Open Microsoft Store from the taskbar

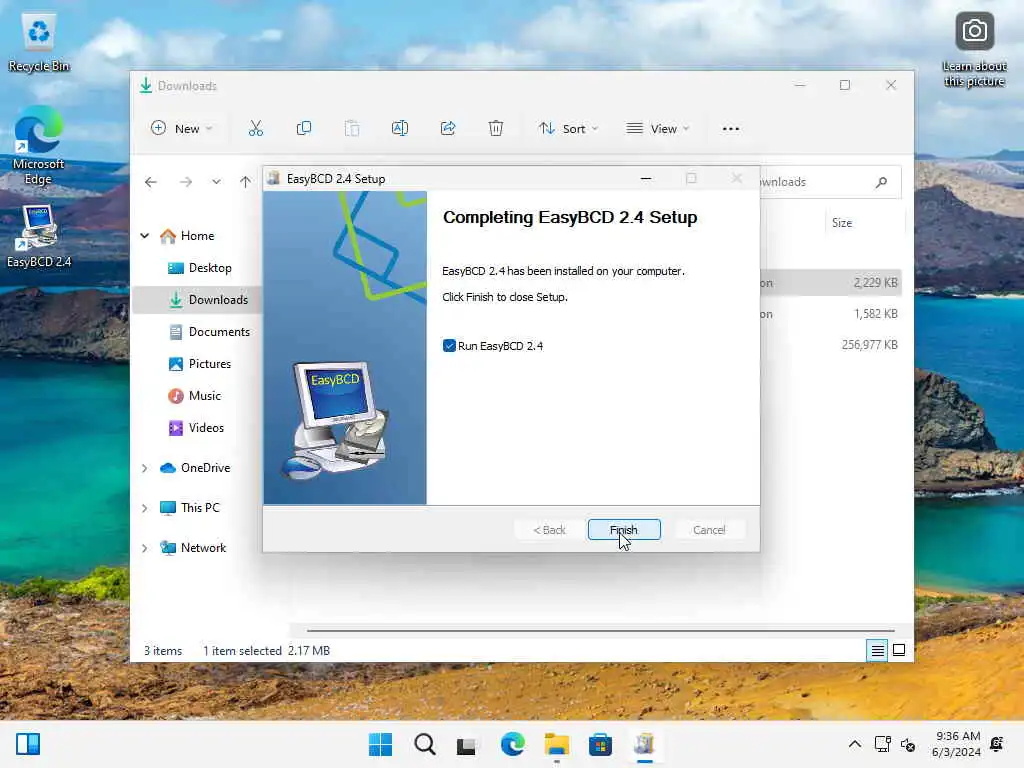pyautogui.click(x=600, y=744)
